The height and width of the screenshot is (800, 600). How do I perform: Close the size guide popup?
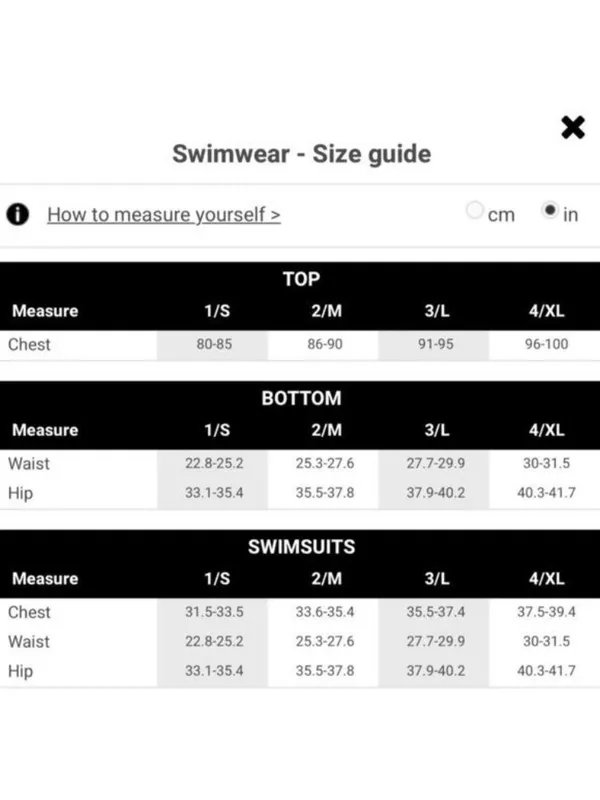click(572, 127)
